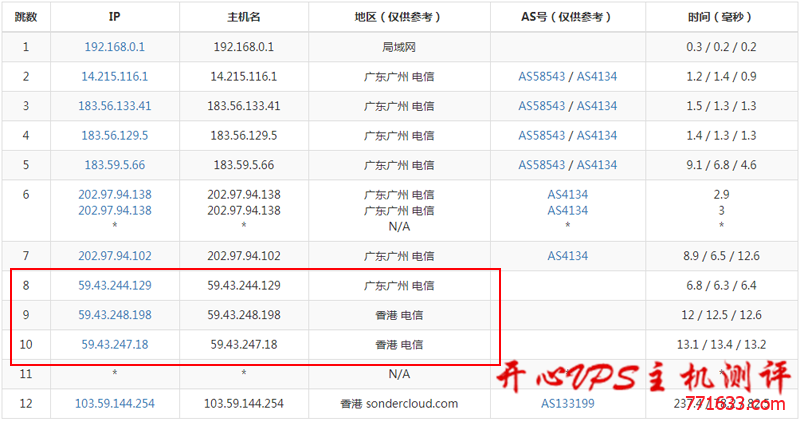Open the blue 202.97.94.102 IP link
This screenshot has height=422, width=800.
pos(115,256)
